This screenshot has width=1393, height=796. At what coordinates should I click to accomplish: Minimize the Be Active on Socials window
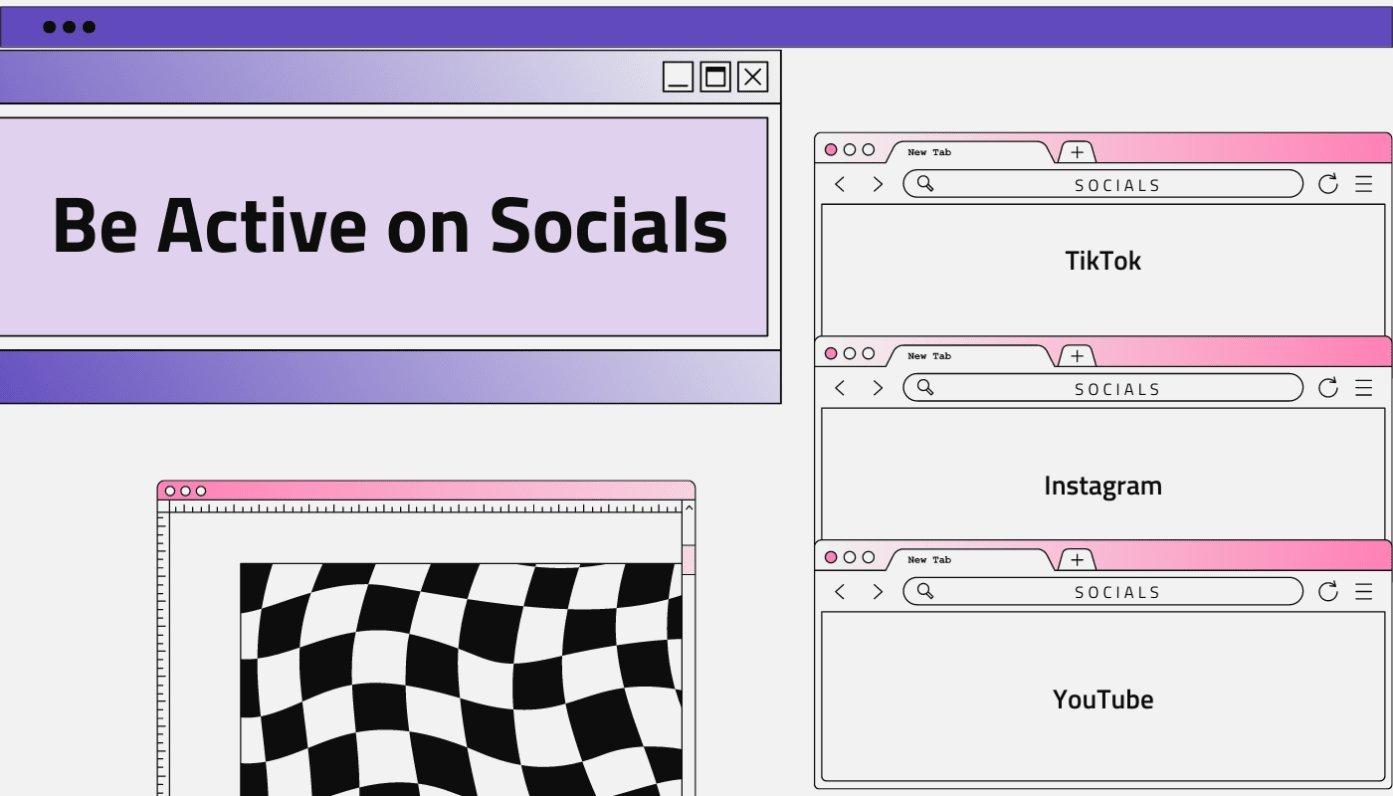point(678,77)
